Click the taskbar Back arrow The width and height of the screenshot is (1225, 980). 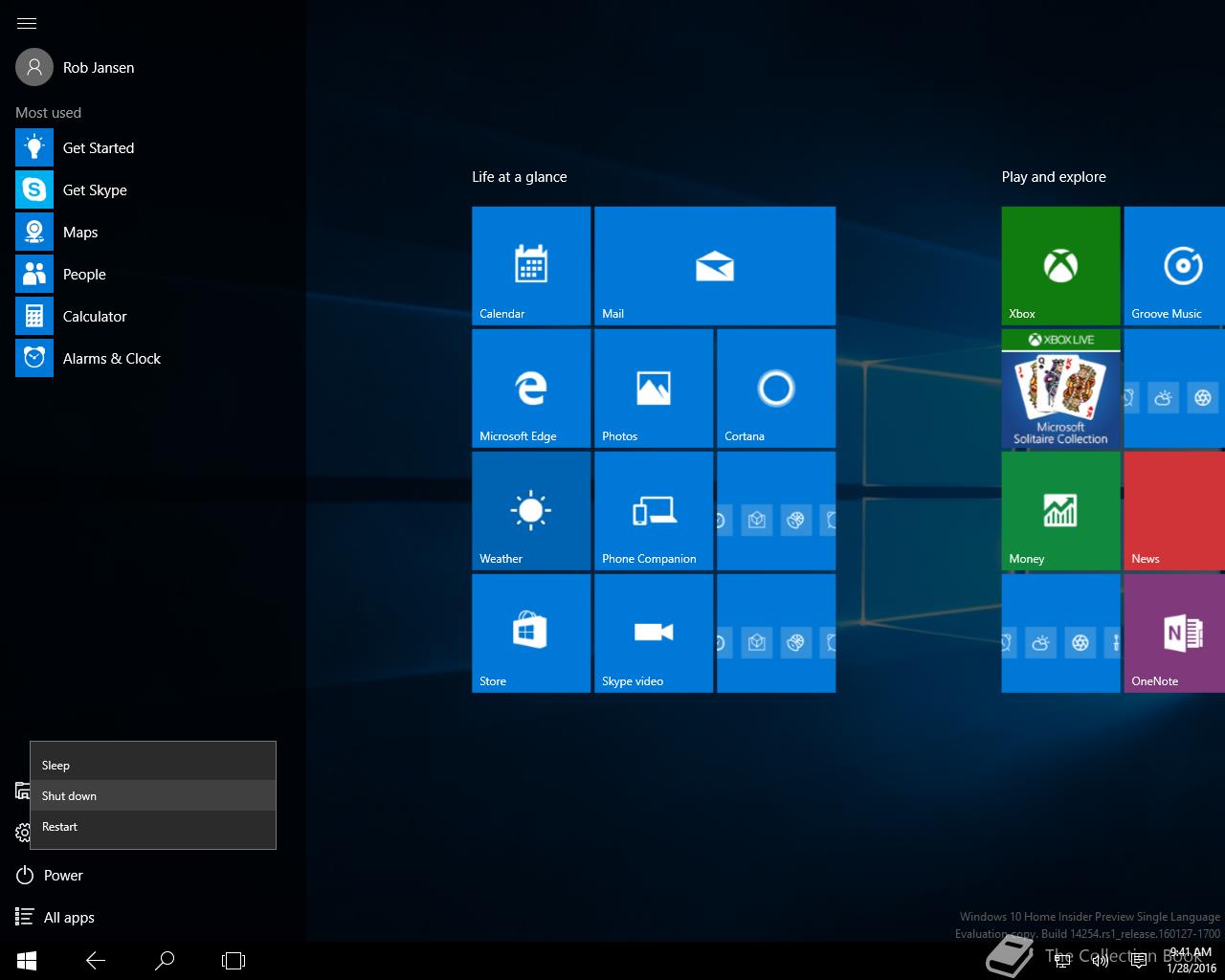click(96, 961)
